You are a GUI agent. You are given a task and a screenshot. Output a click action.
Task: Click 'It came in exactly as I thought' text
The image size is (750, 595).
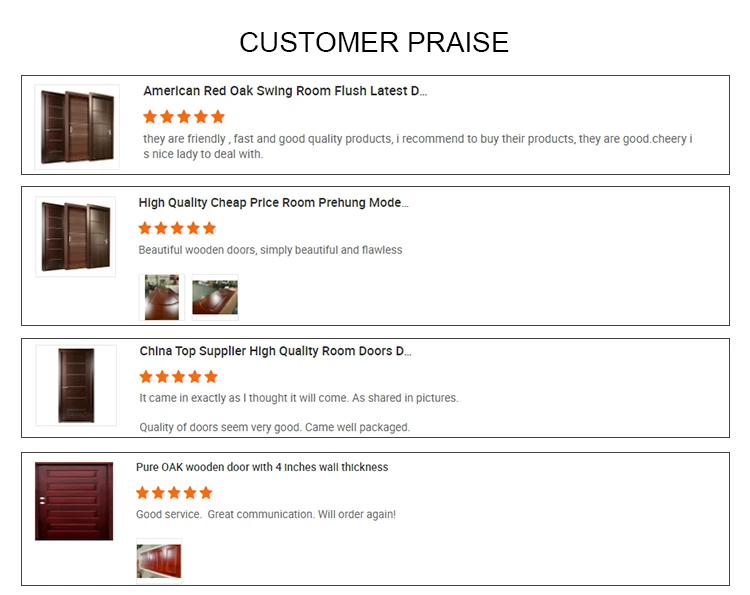click(298, 398)
